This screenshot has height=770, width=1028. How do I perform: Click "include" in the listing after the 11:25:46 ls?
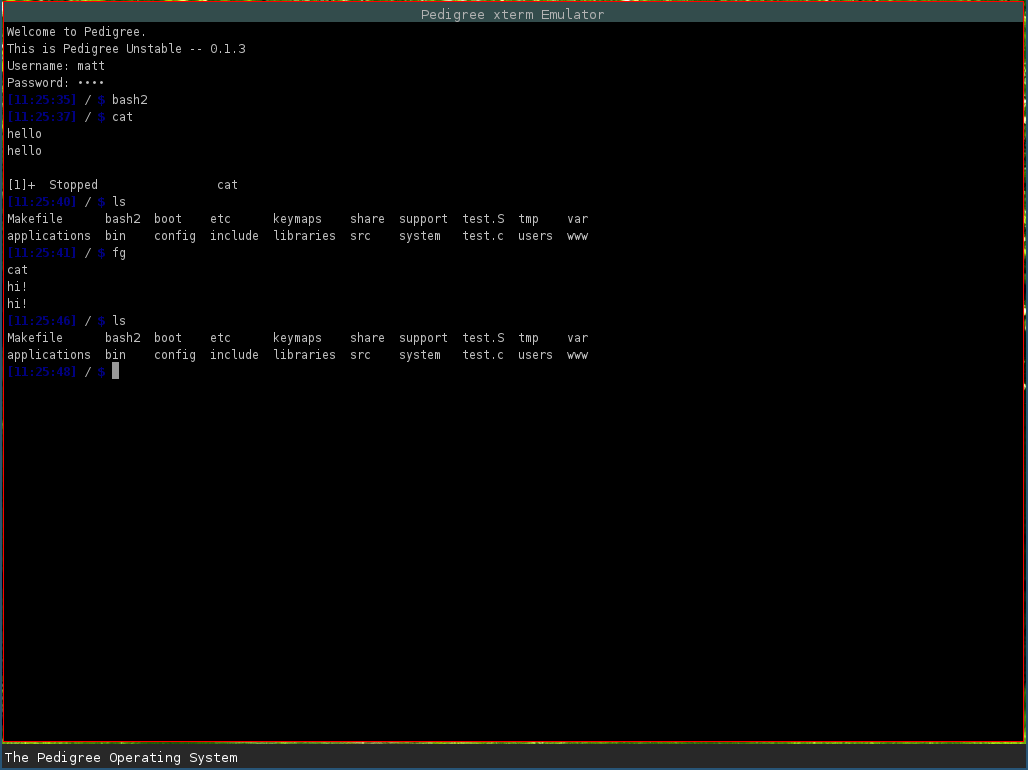click(x=234, y=355)
